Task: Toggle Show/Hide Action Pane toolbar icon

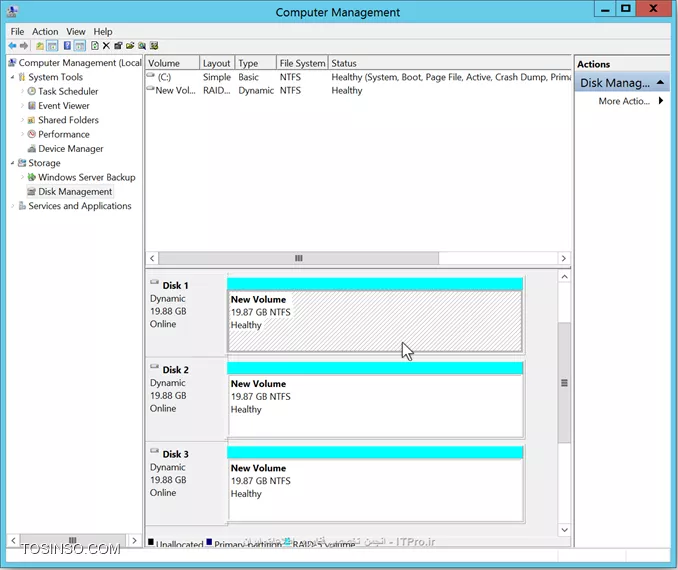Action: pyautogui.click(x=80, y=45)
